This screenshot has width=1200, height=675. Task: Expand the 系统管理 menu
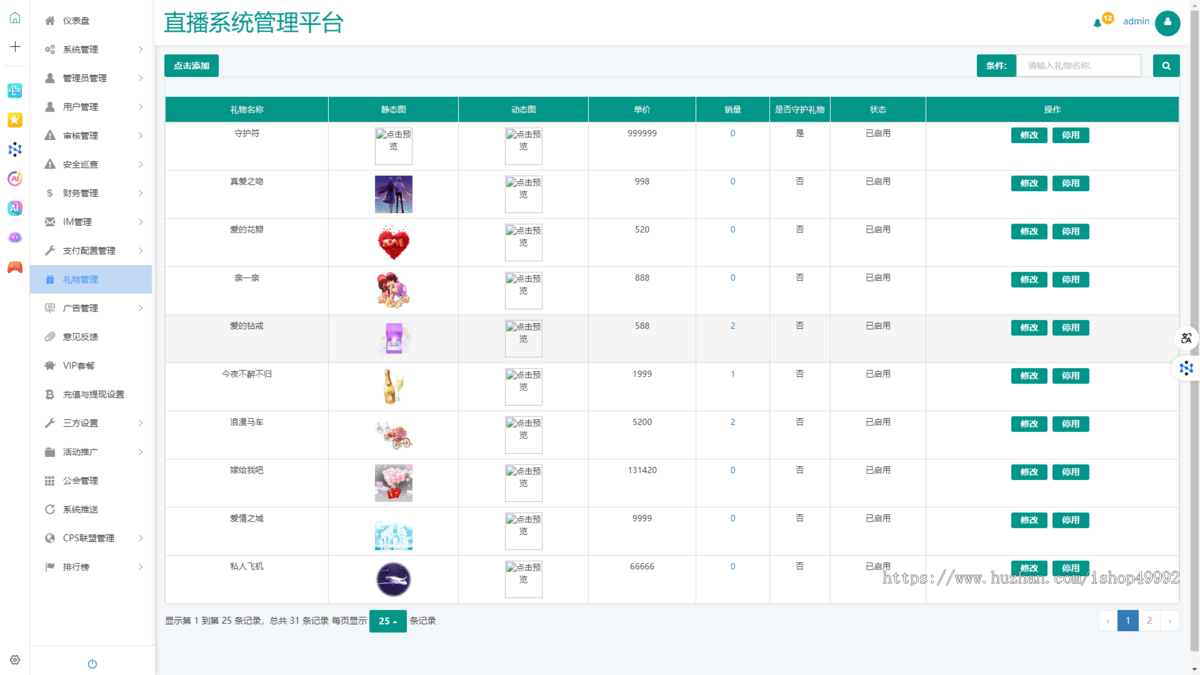pyautogui.click(x=91, y=49)
